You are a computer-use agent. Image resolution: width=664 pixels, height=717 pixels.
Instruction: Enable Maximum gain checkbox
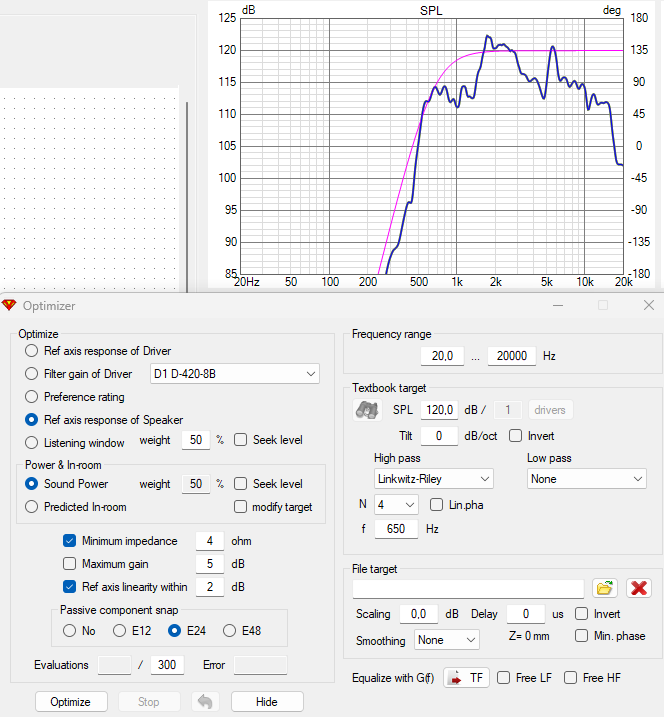coord(70,563)
